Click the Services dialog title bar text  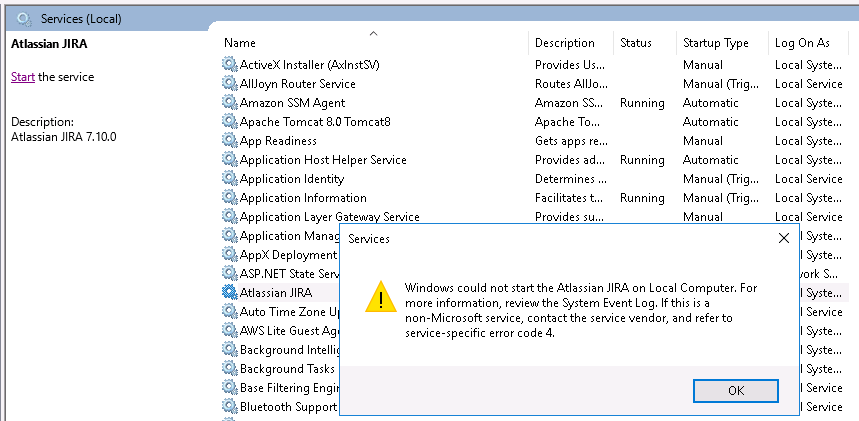click(369, 239)
